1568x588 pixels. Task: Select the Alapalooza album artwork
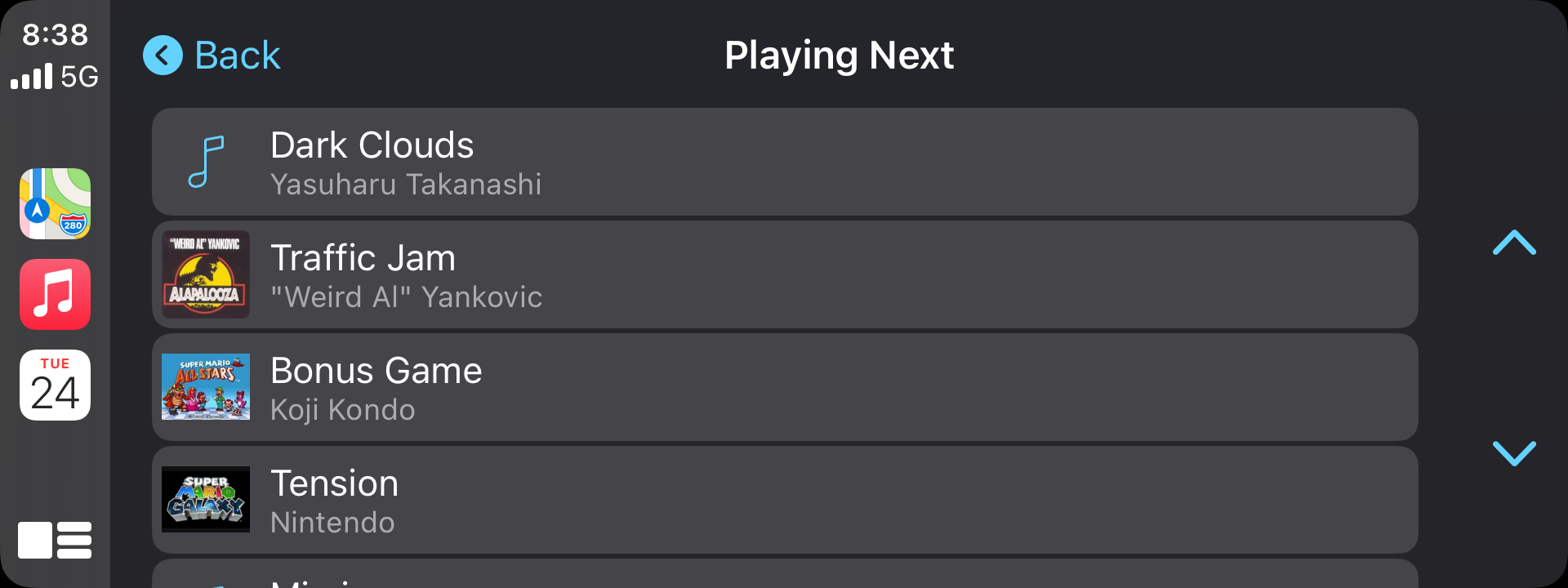click(x=206, y=274)
